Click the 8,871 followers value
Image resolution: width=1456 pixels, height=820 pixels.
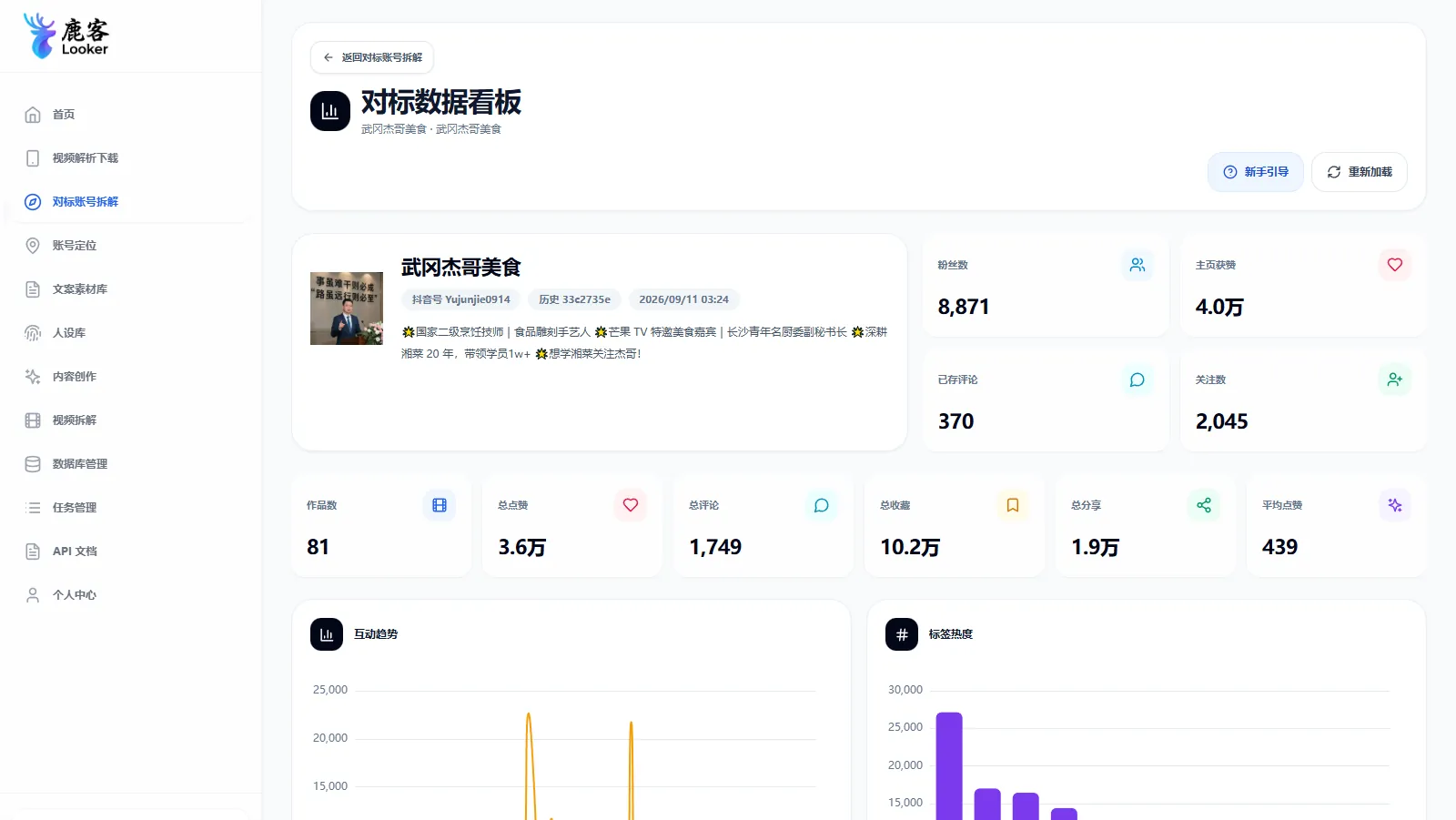(x=964, y=308)
